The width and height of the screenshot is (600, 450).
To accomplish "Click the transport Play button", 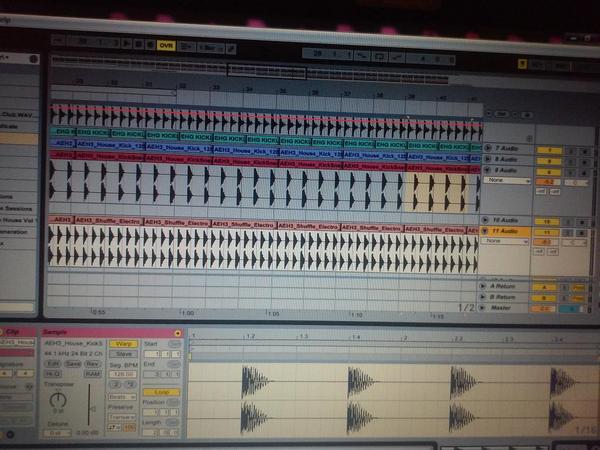I will pyautogui.click(x=126, y=43).
